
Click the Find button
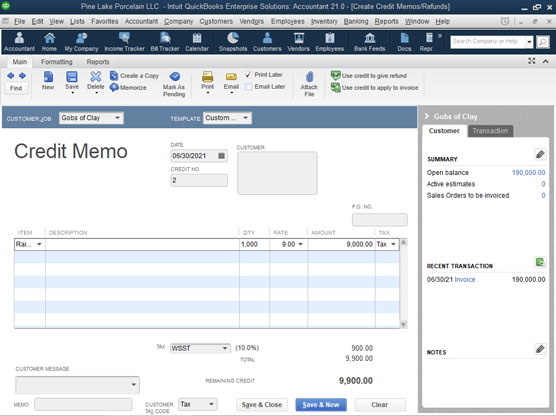point(16,88)
